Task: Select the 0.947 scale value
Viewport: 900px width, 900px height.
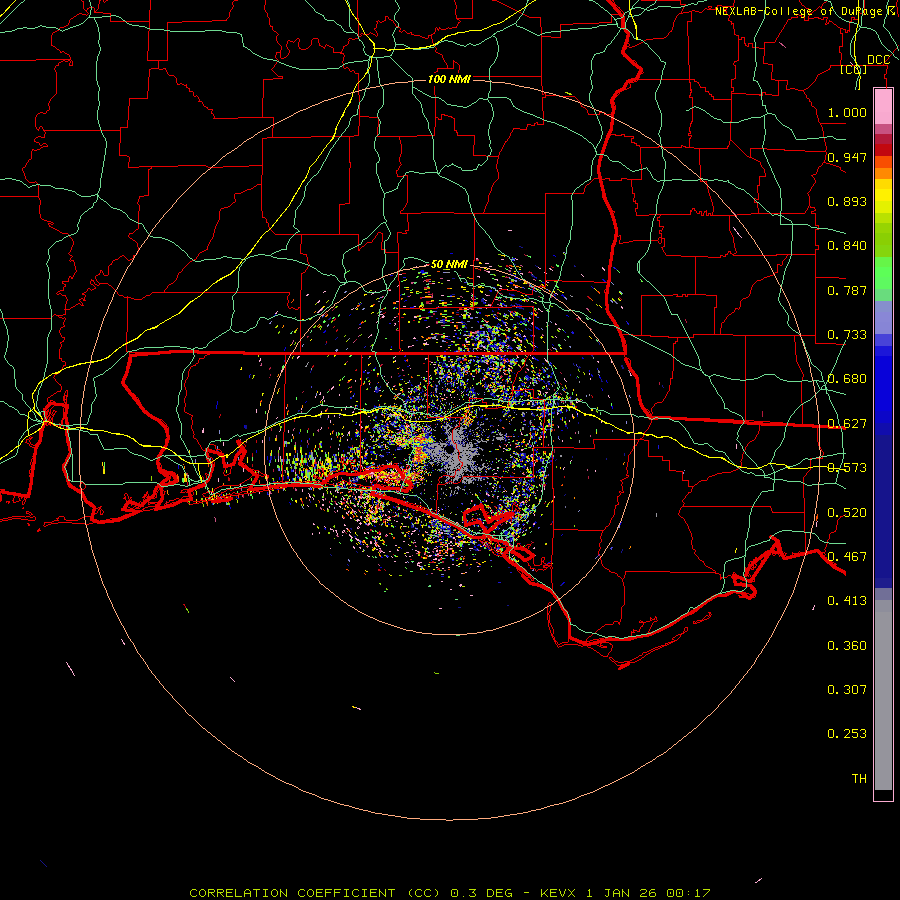Action: (x=847, y=157)
